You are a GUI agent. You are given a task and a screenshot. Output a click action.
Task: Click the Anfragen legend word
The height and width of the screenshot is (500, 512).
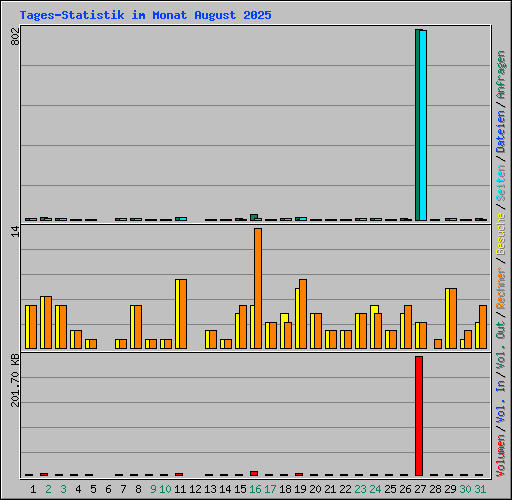coord(501,75)
